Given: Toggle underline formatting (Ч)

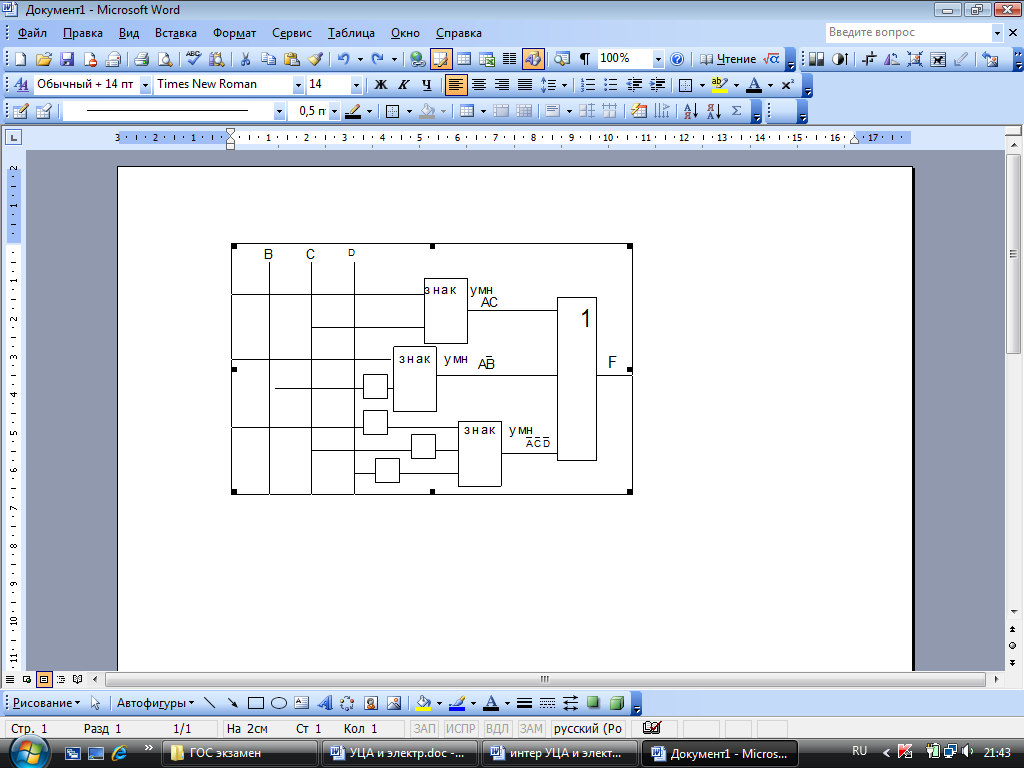Looking at the screenshot, I should (426, 85).
